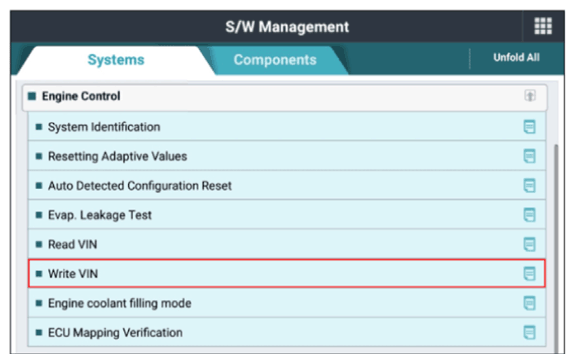The width and height of the screenshot is (575, 363).
Task: Open Evap. Leakage Test entry
Action: click(287, 215)
